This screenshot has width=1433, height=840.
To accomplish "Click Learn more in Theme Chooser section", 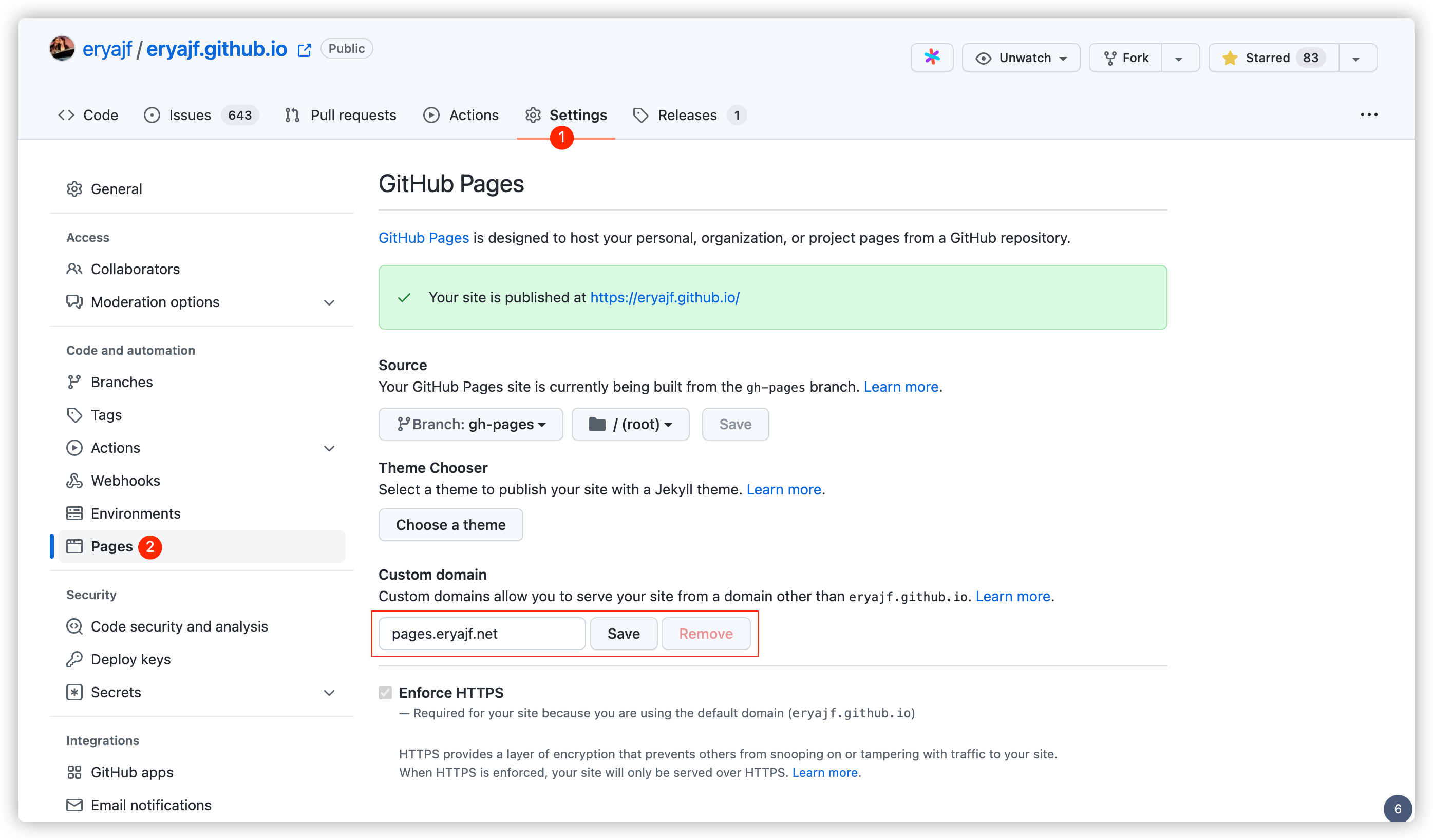I will pyautogui.click(x=784, y=489).
